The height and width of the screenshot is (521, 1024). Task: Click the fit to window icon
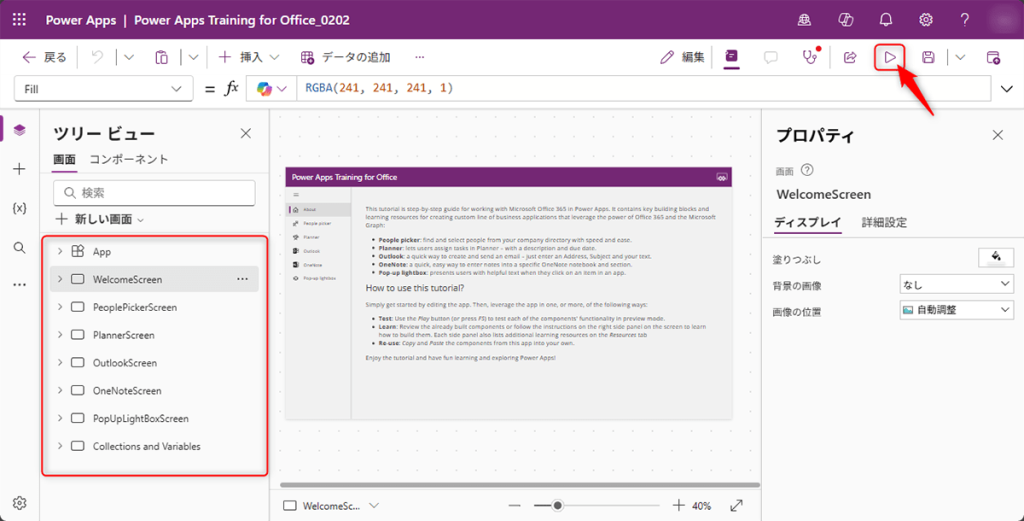pyautogui.click(x=736, y=505)
